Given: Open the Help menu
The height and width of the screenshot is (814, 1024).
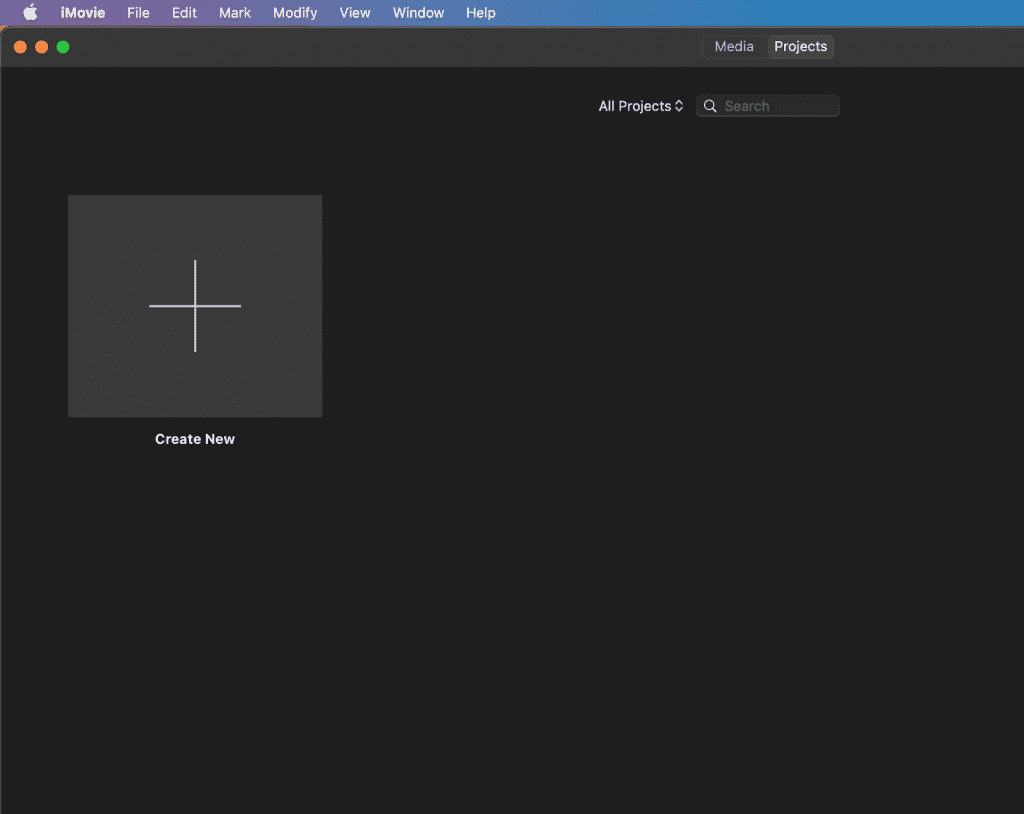Looking at the screenshot, I should pyautogui.click(x=481, y=12).
